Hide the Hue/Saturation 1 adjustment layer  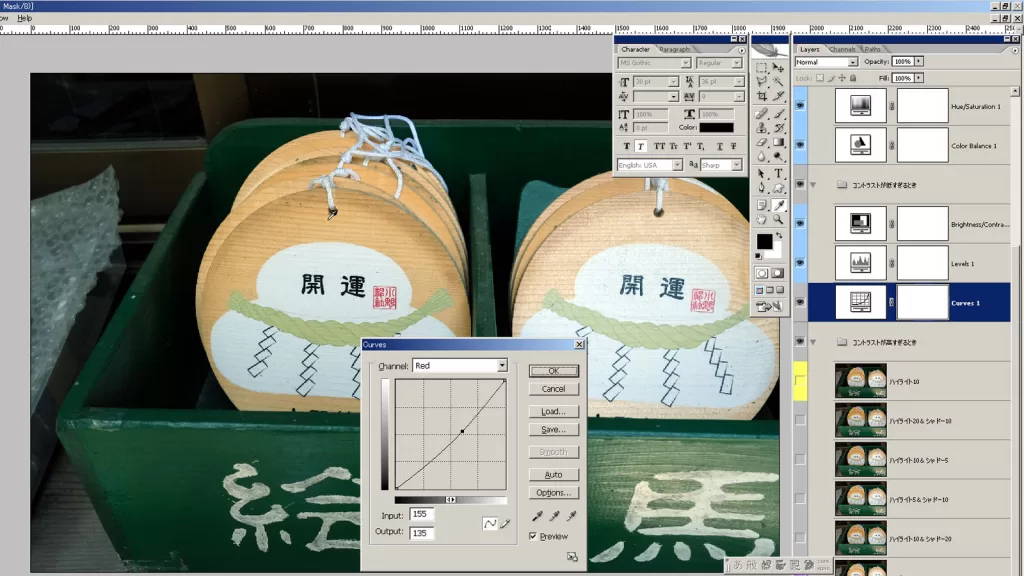pyautogui.click(x=798, y=105)
